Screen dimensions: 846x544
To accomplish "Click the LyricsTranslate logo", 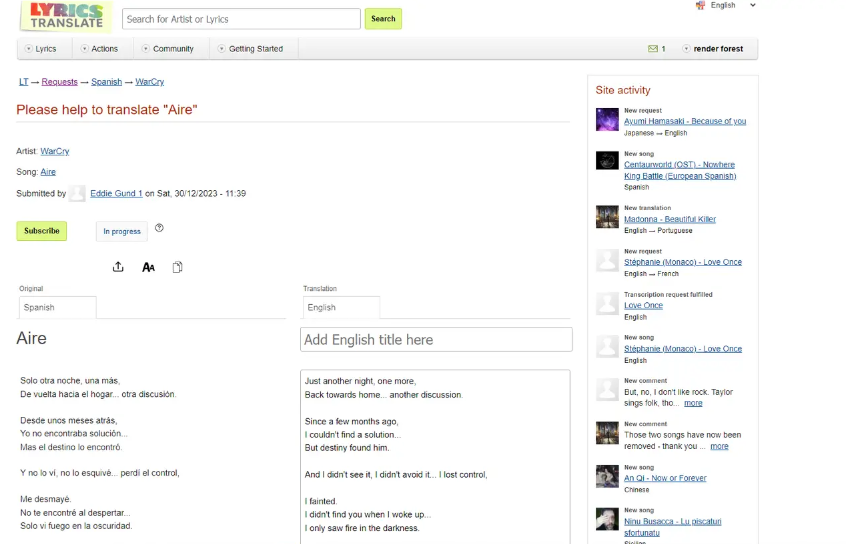I will [x=66, y=16].
